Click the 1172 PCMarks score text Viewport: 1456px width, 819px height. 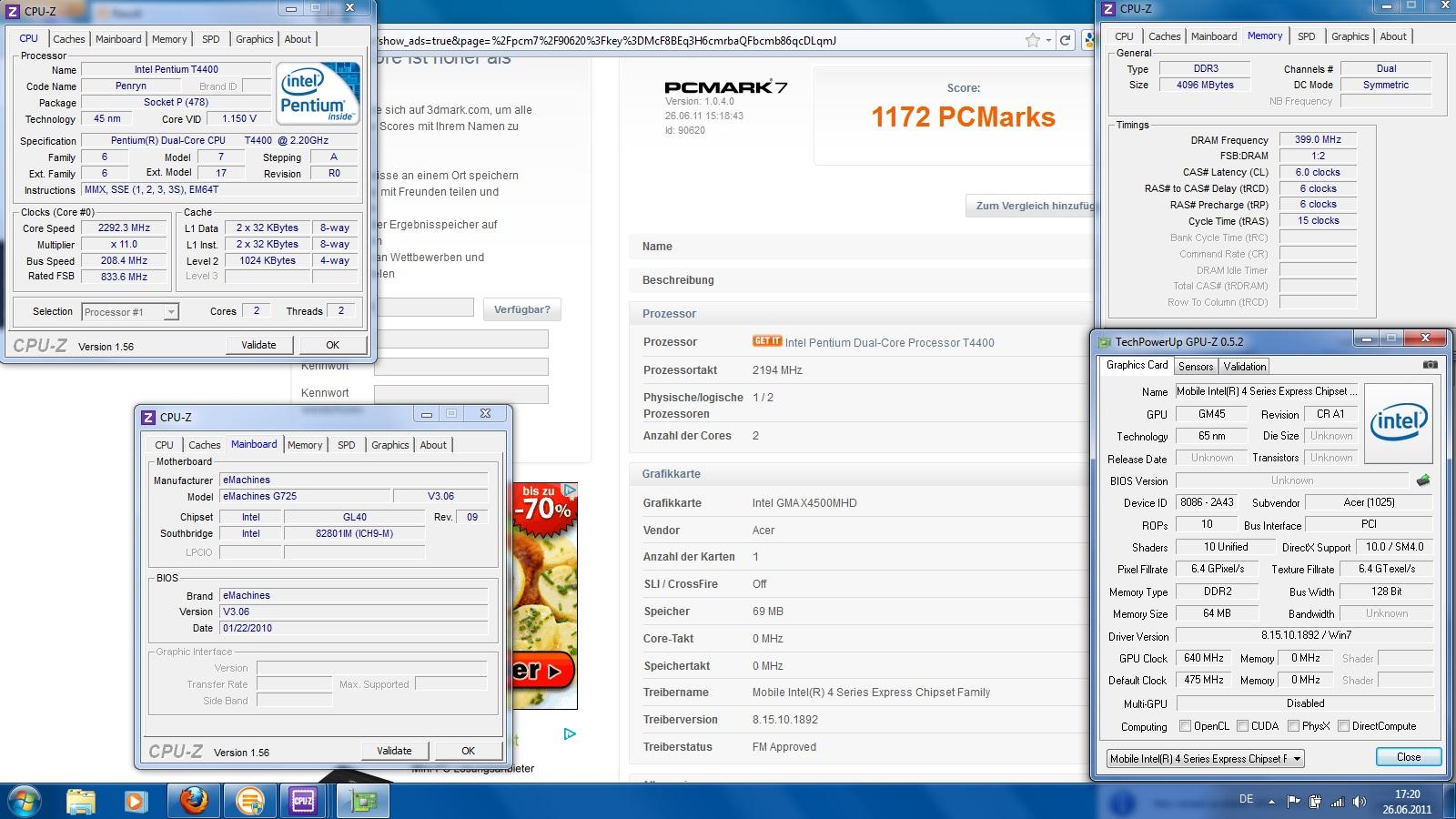963,116
